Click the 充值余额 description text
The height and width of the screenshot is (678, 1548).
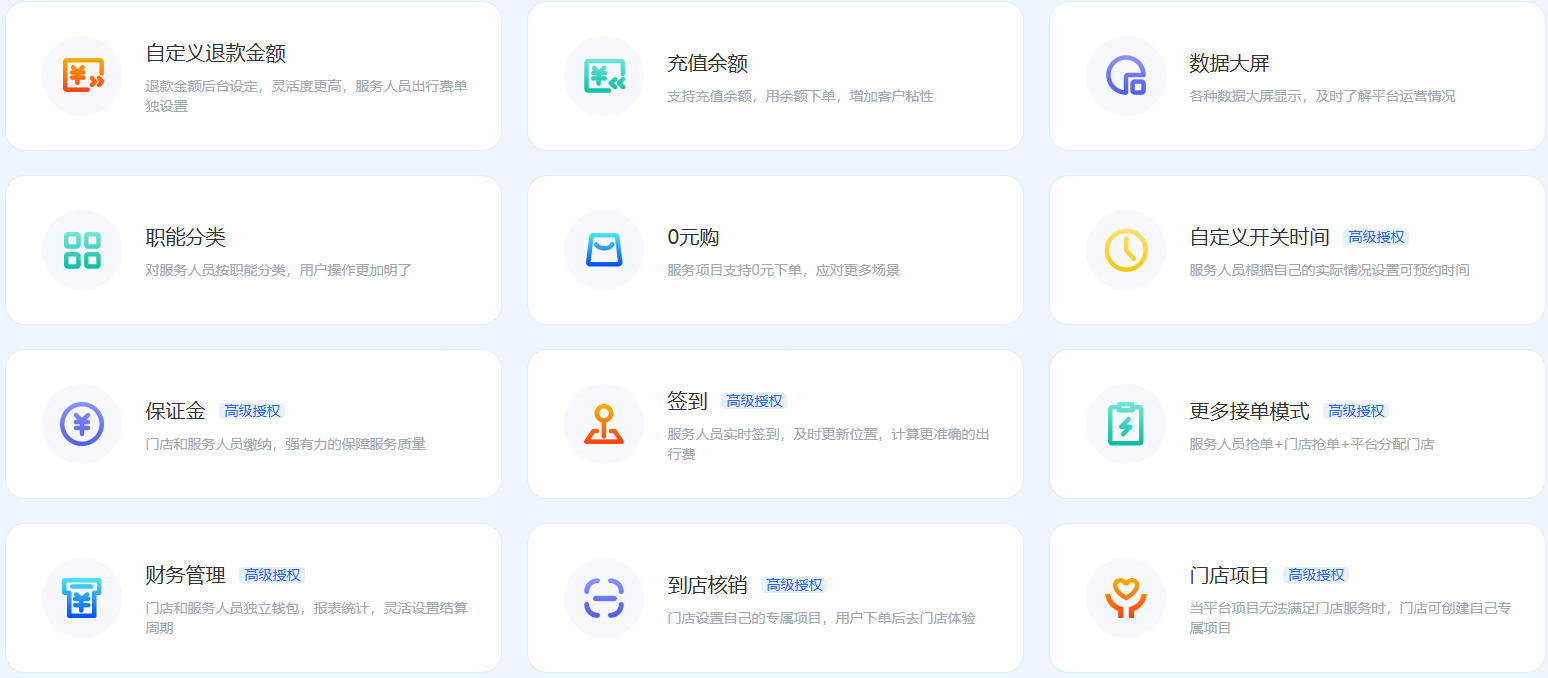[800, 96]
